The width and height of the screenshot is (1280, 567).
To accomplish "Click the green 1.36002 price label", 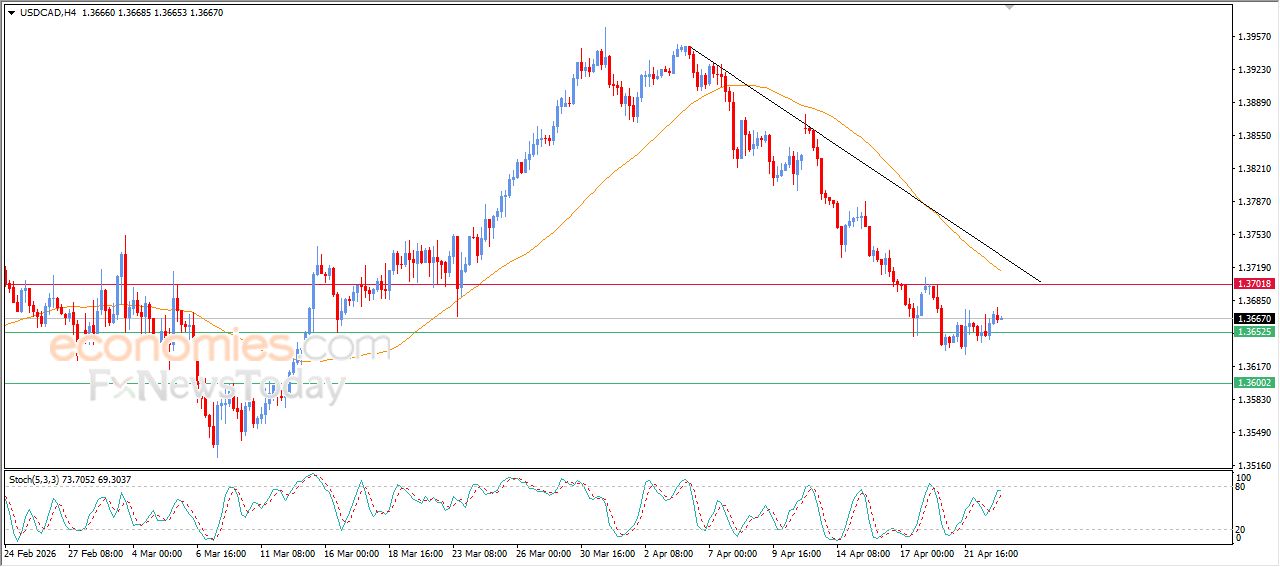I will tap(1254, 383).
